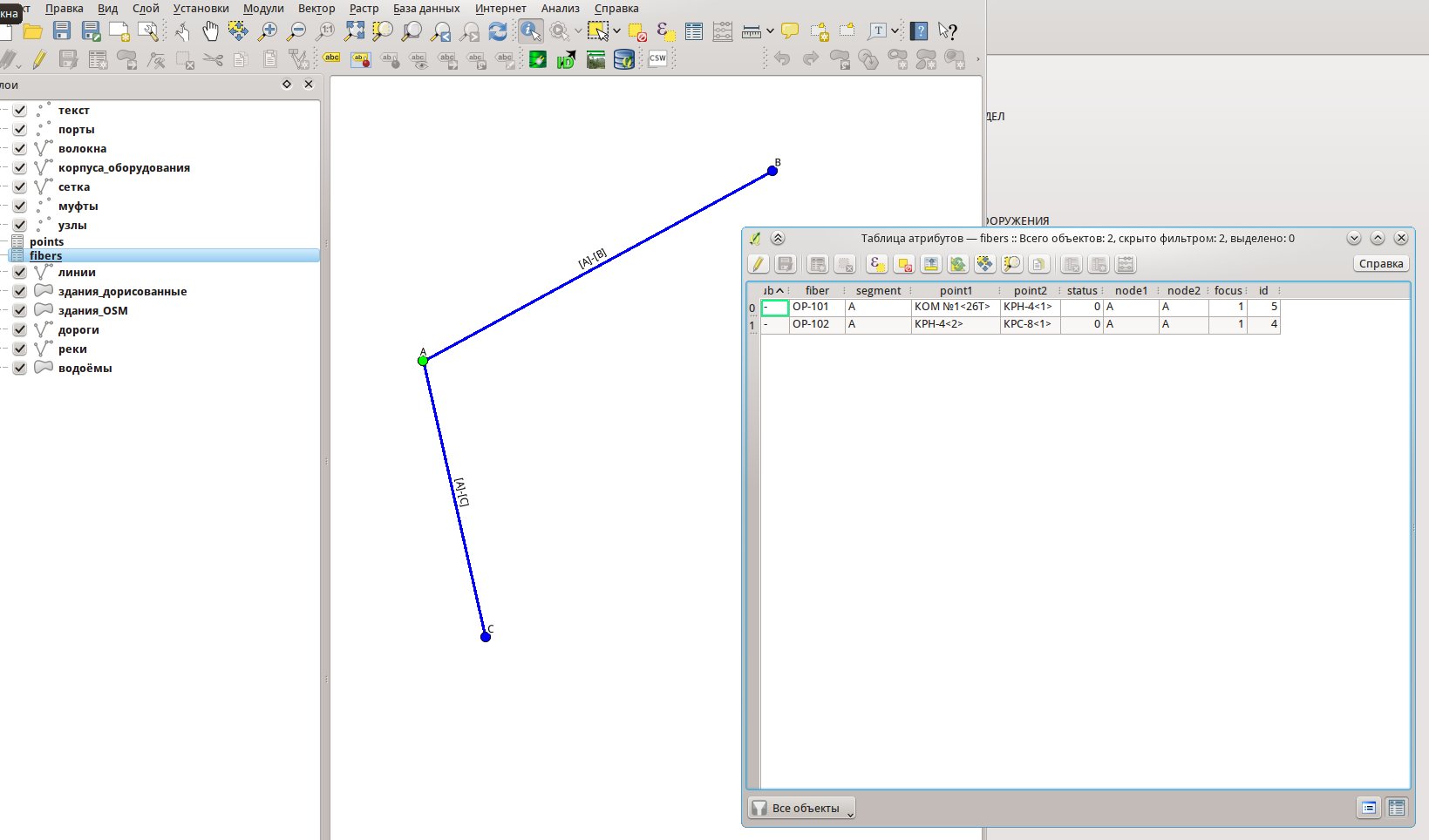This screenshot has width=1429, height=840.
Task: Toggle visibility of the порты layer
Action: pyautogui.click(x=20, y=130)
